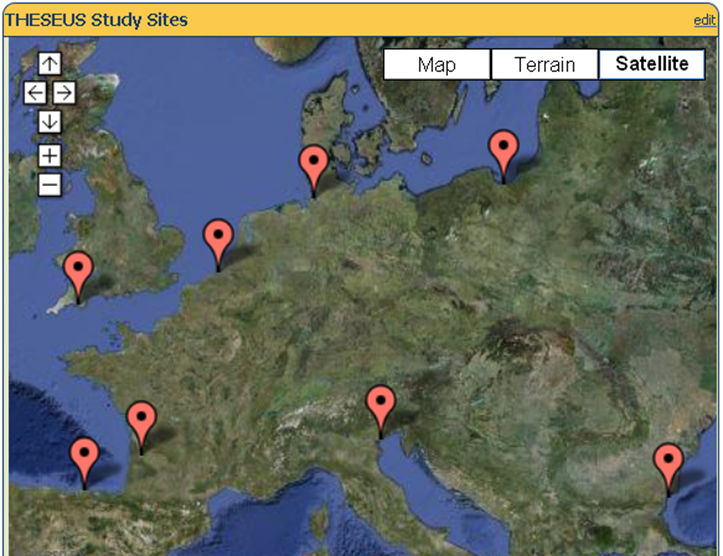Pan the map left with the arrow
The width and height of the screenshot is (723, 556).
pos(35,93)
